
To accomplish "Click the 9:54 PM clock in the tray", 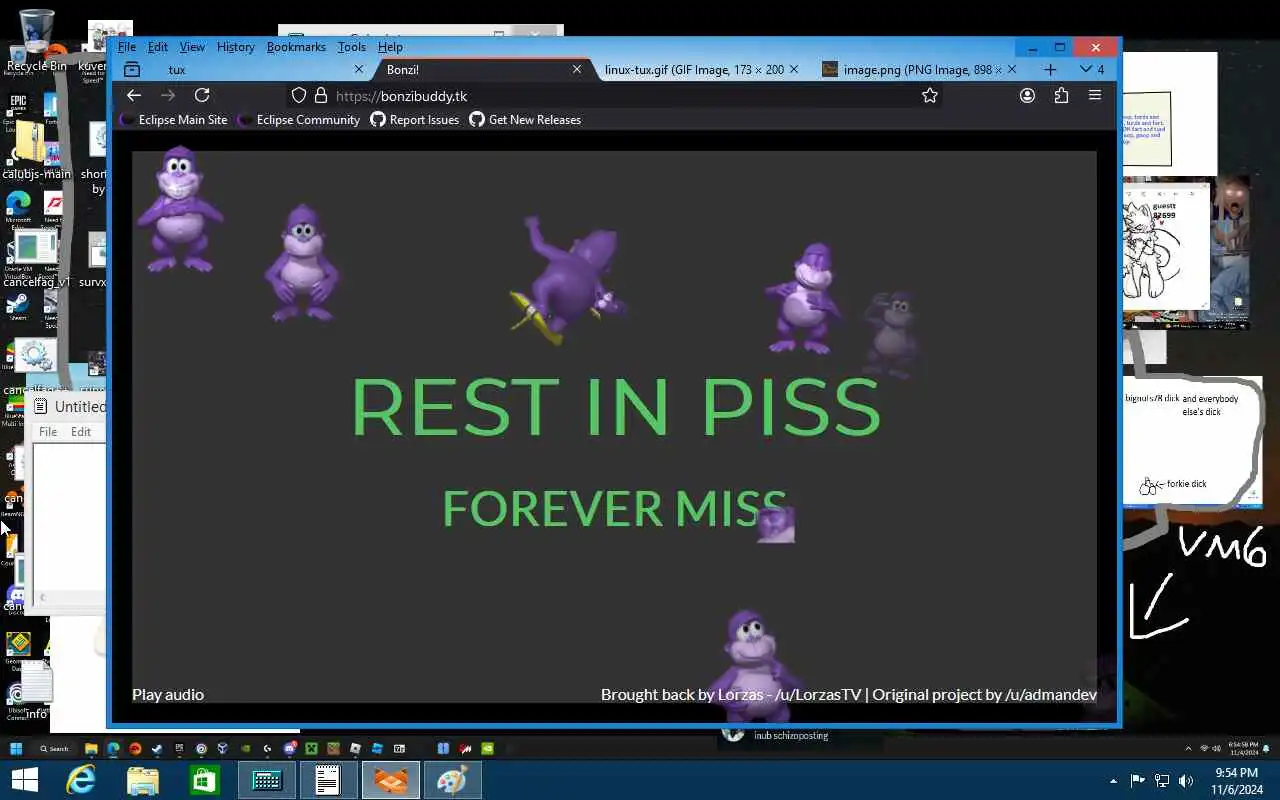I will (1236, 780).
